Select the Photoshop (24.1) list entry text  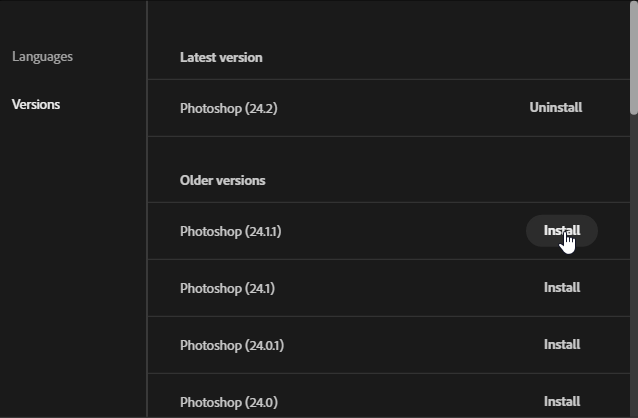227,288
